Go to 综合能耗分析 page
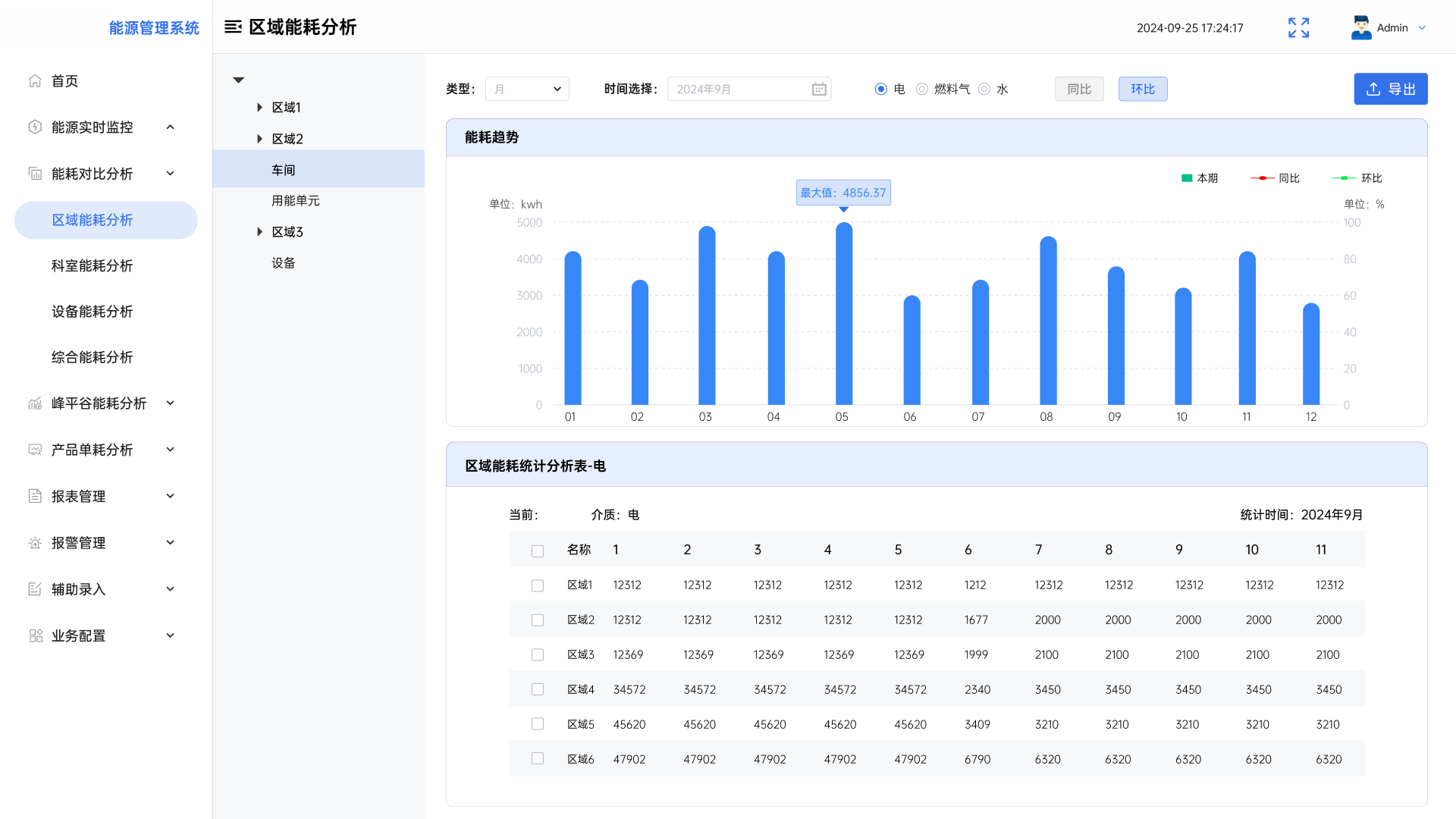This screenshot has width=1456, height=819. click(92, 357)
